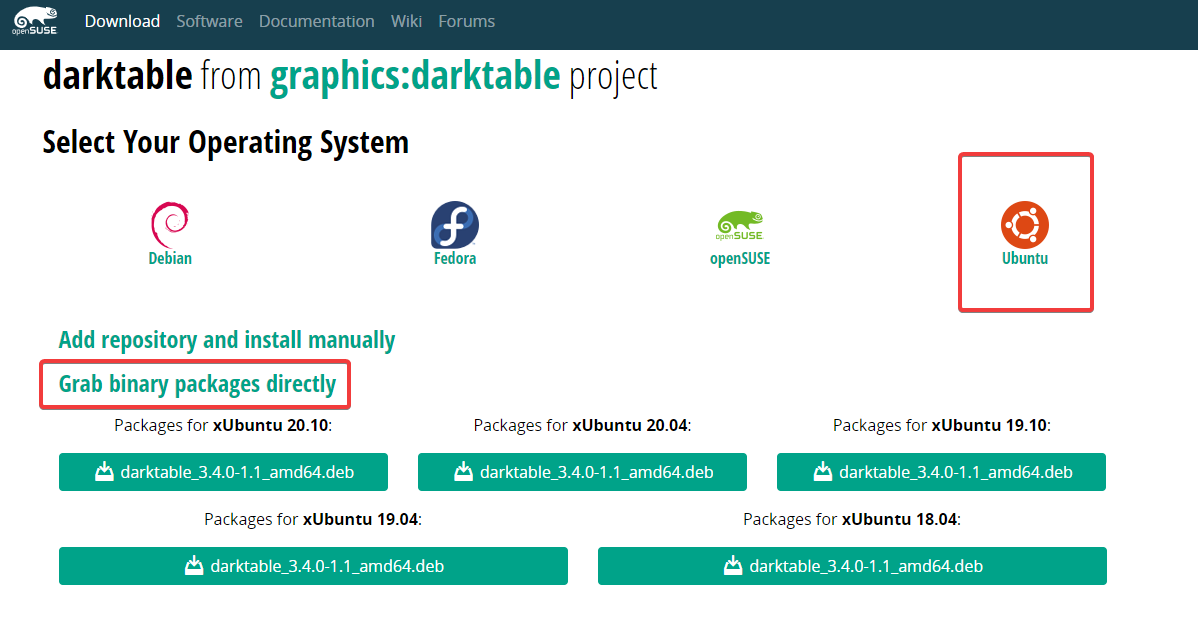Click download icon on xUbuntu 20.04 package
The width and height of the screenshot is (1198, 628).
point(463,471)
